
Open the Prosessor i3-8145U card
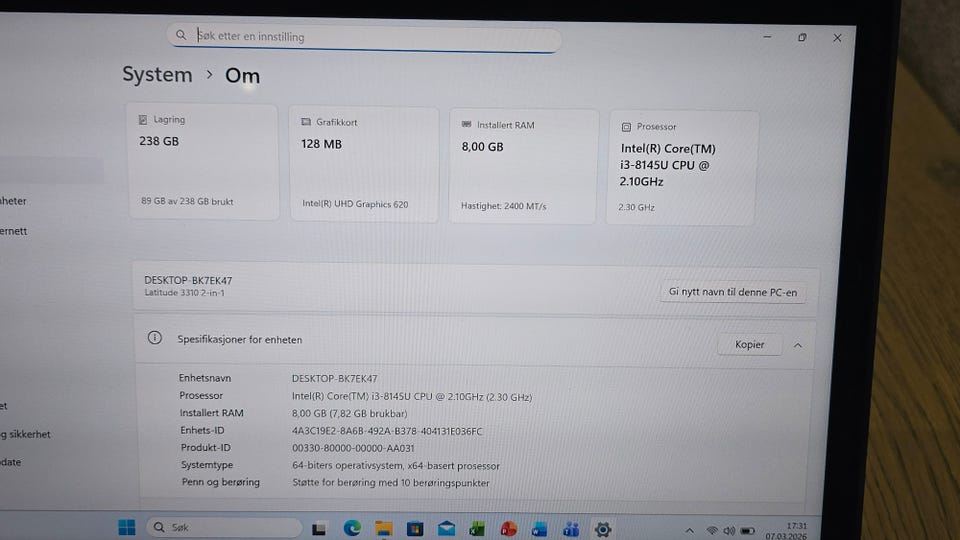[682, 168]
